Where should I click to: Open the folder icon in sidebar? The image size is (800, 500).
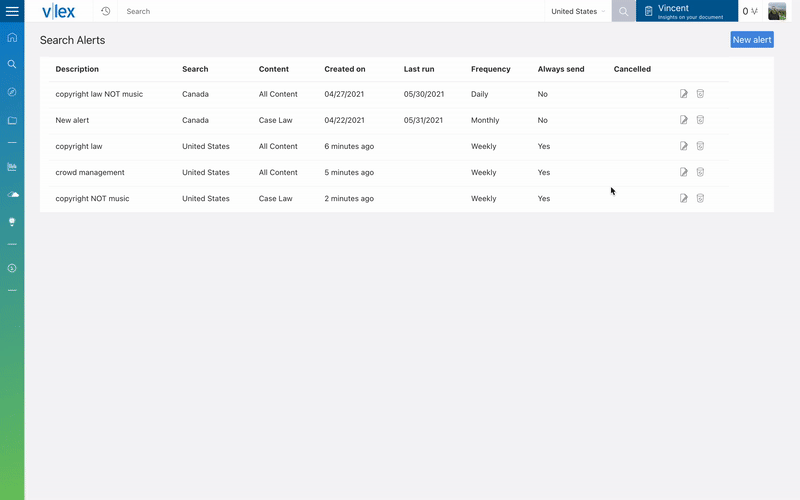click(x=12, y=120)
